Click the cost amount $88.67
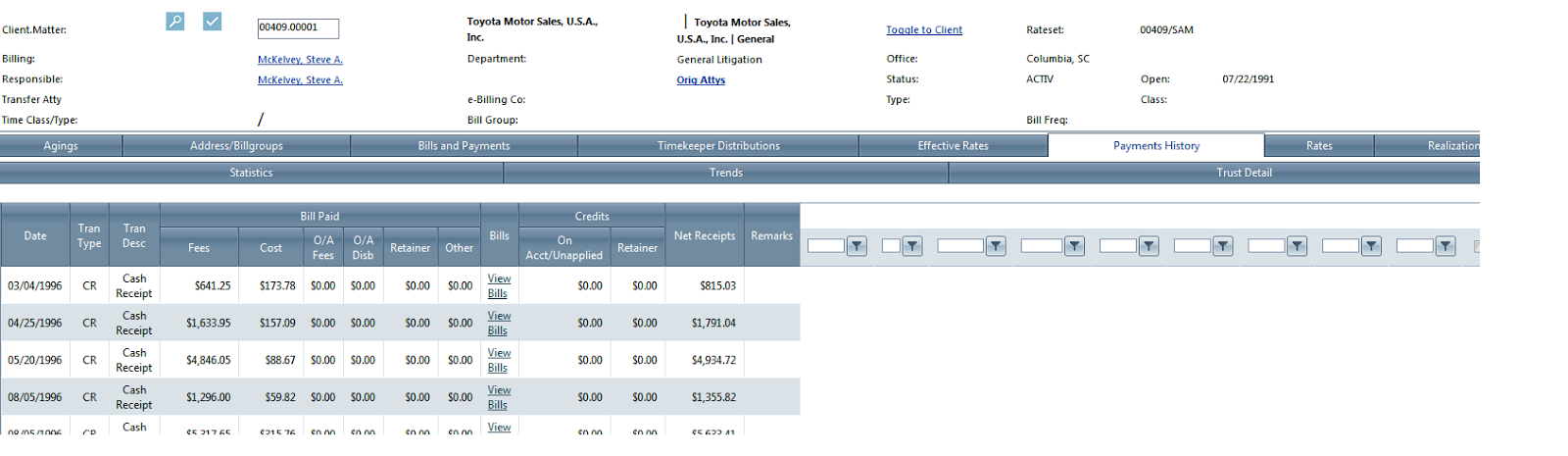1568x456 pixels. click(280, 361)
